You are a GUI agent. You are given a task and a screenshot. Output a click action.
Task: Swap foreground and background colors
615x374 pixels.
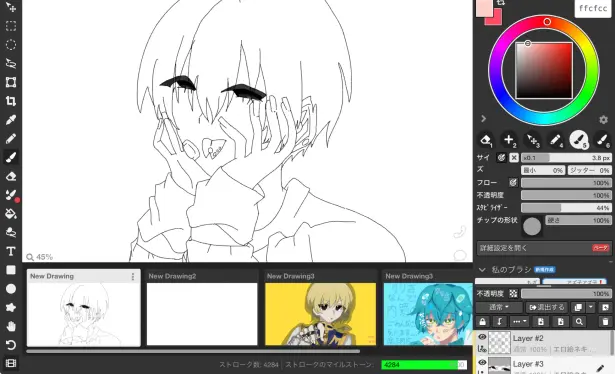tap(500, 3)
